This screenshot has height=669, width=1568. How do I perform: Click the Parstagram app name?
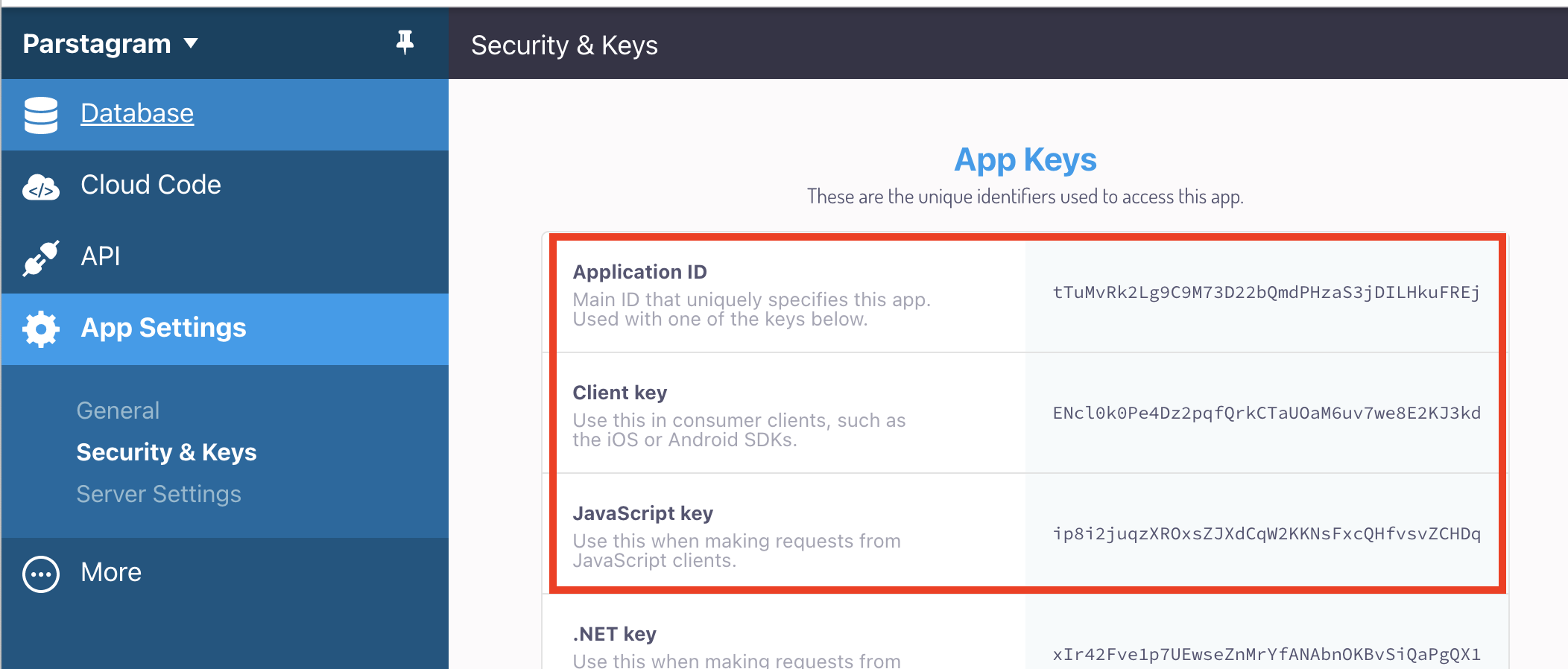pyautogui.click(x=97, y=43)
